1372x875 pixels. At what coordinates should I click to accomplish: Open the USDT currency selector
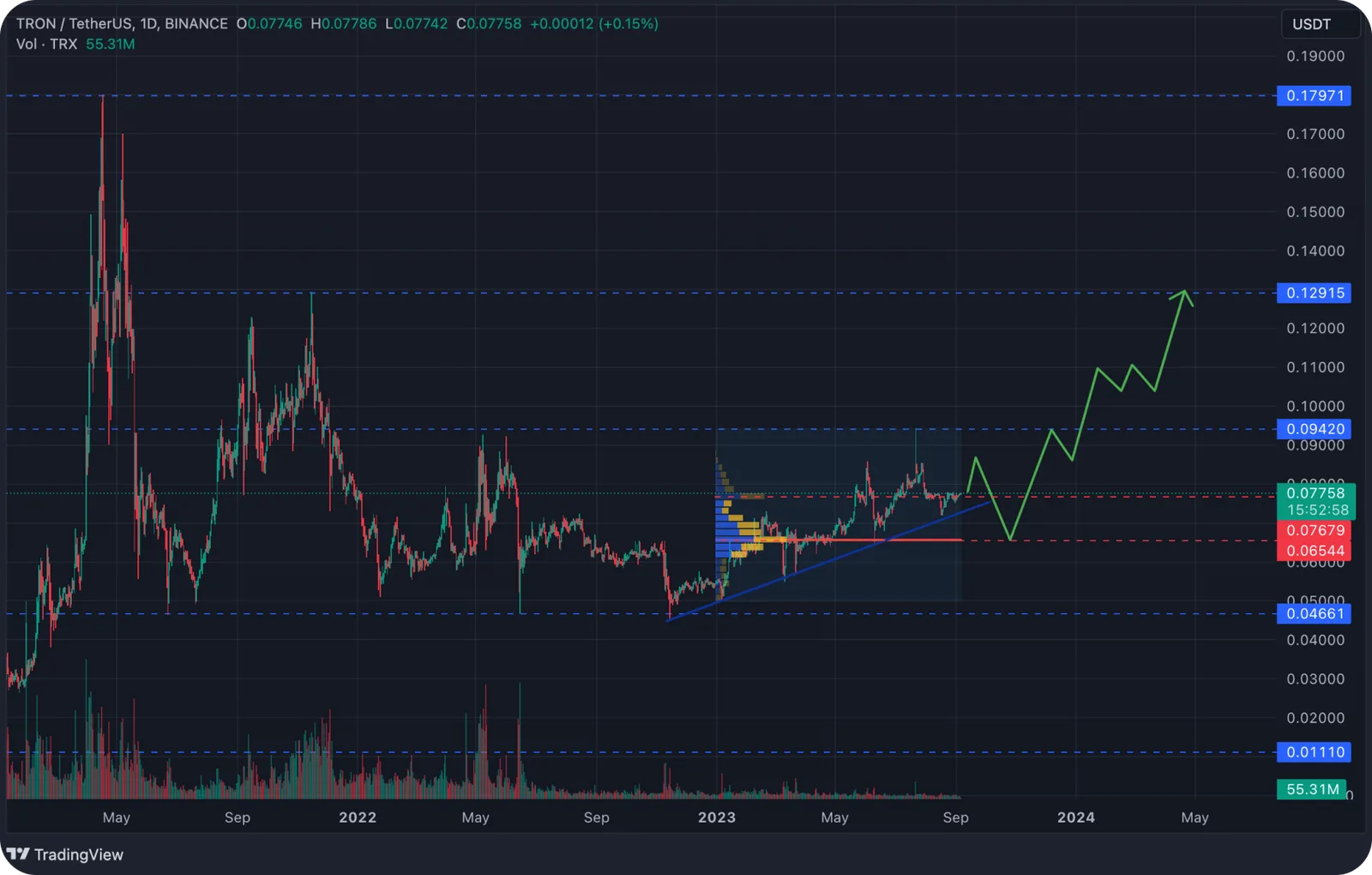point(1320,24)
